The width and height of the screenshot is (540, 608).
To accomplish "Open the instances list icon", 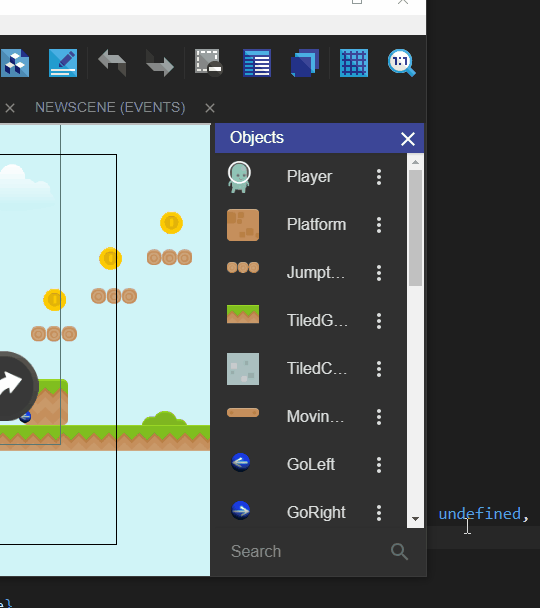I will pyautogui.click(x=257, y=63).
